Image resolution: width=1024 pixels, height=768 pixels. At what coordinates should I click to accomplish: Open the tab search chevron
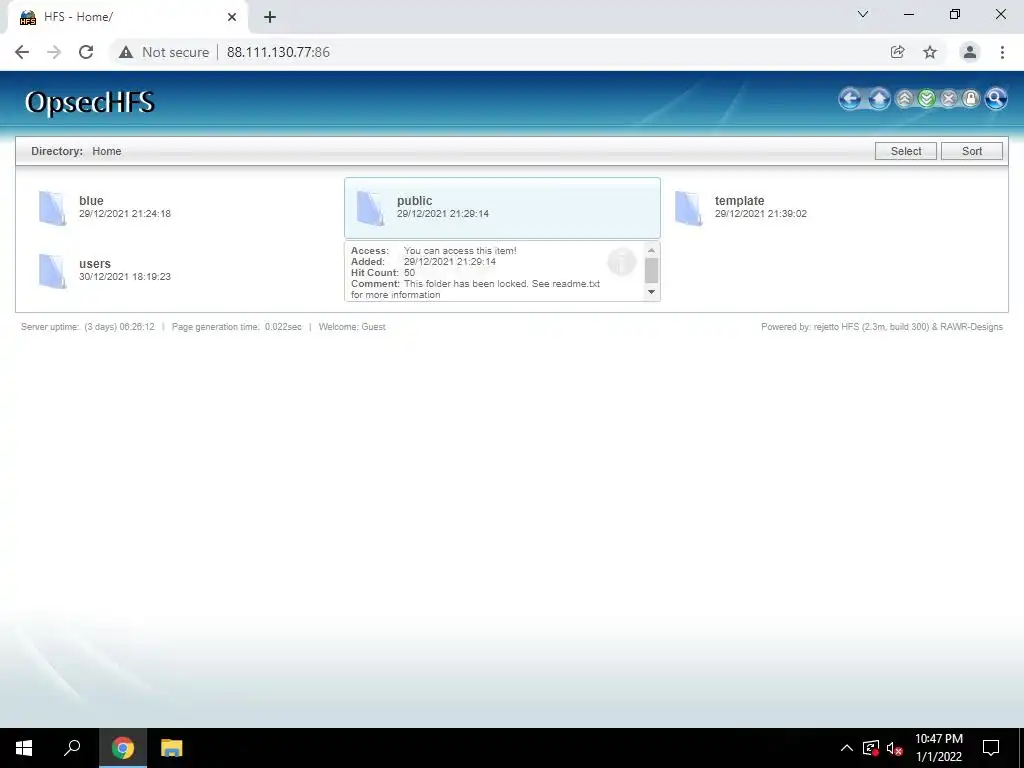(x=863, y=14)
